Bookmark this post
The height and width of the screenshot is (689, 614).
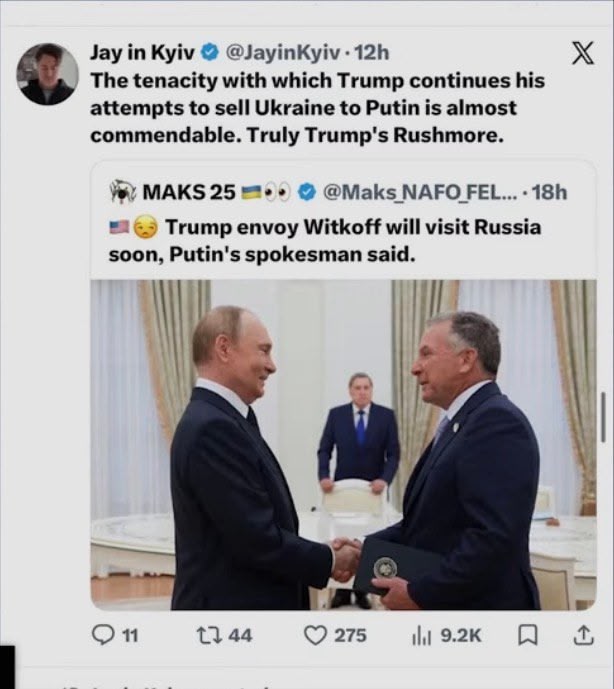pos(528,635)
